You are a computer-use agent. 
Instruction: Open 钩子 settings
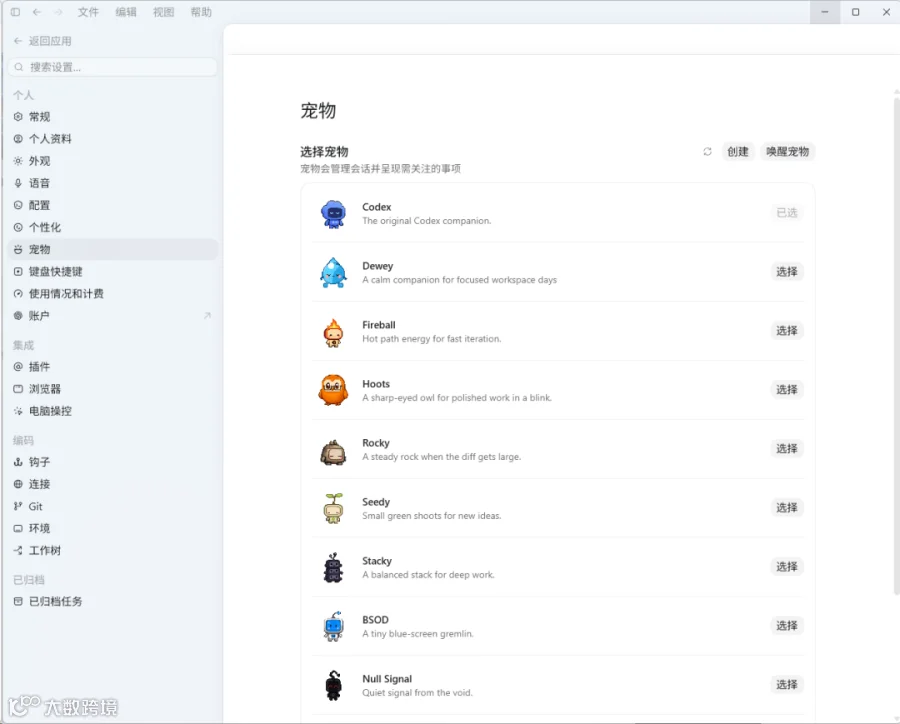pos(112,462)
